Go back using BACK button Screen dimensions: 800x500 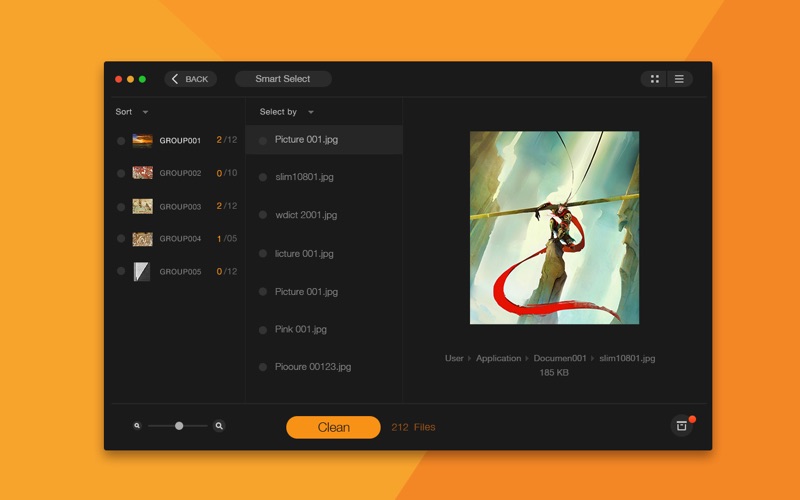[x=190, y=79]
